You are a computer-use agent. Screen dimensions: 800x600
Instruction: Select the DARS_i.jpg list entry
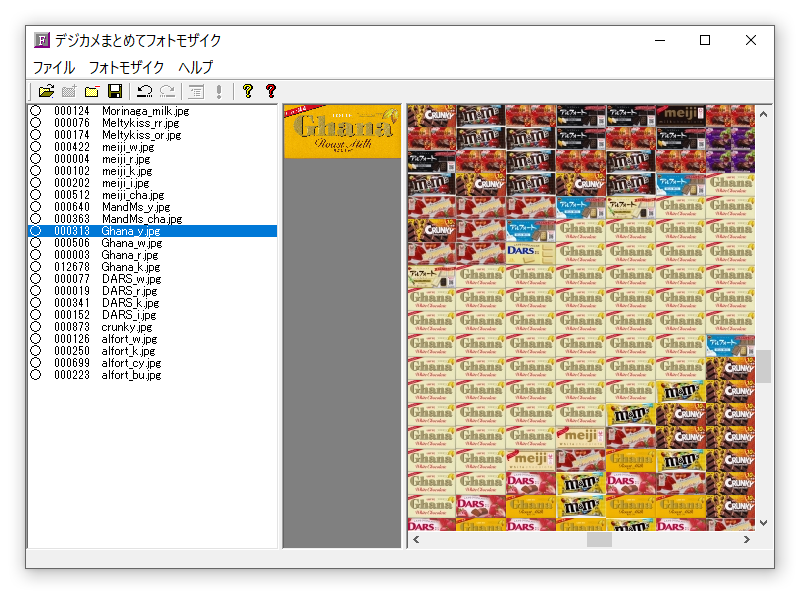(153, 315)
